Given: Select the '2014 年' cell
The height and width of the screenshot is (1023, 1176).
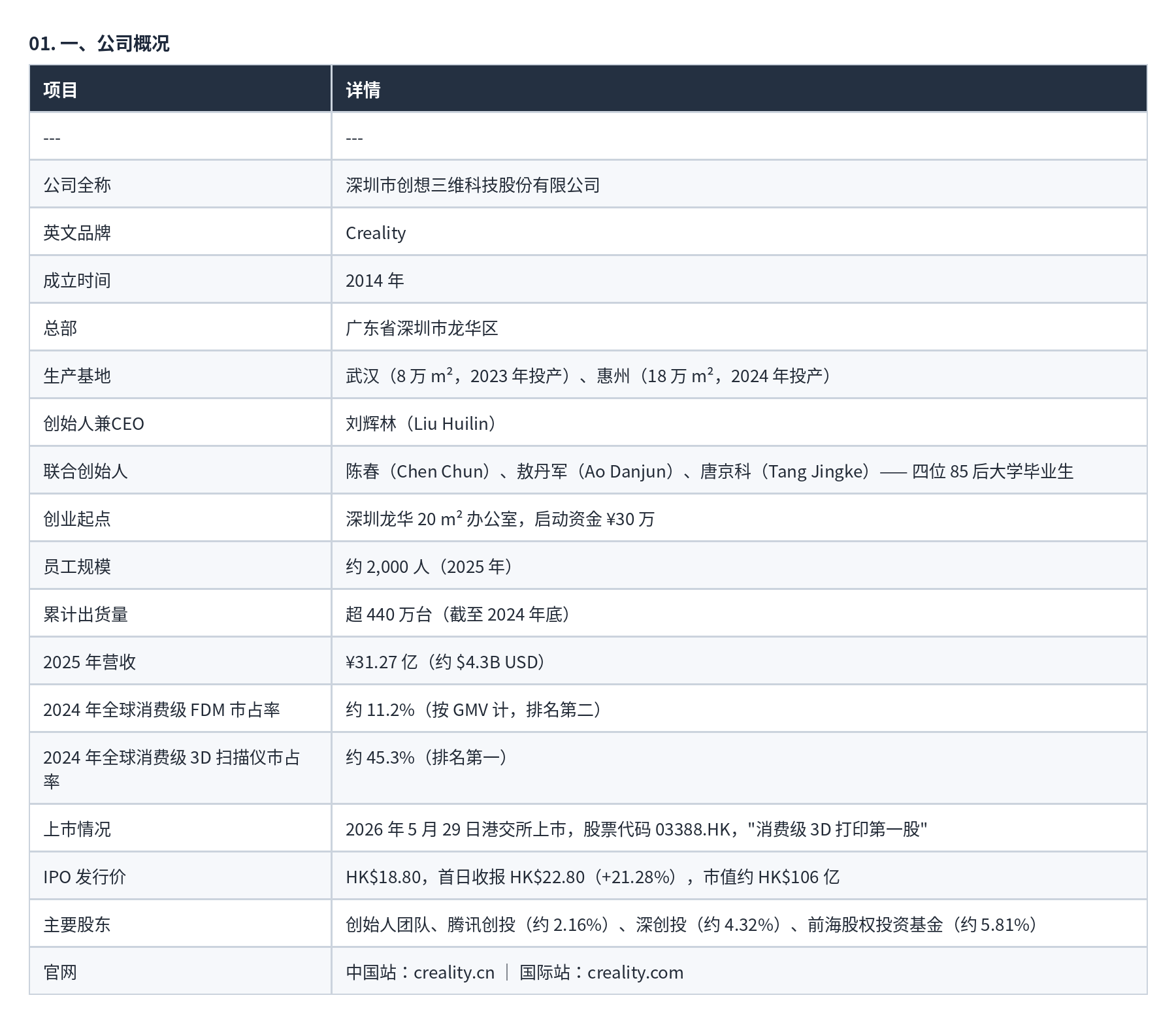Looking at the screenshot, I should pyautogui.click(x=739, y=280).
